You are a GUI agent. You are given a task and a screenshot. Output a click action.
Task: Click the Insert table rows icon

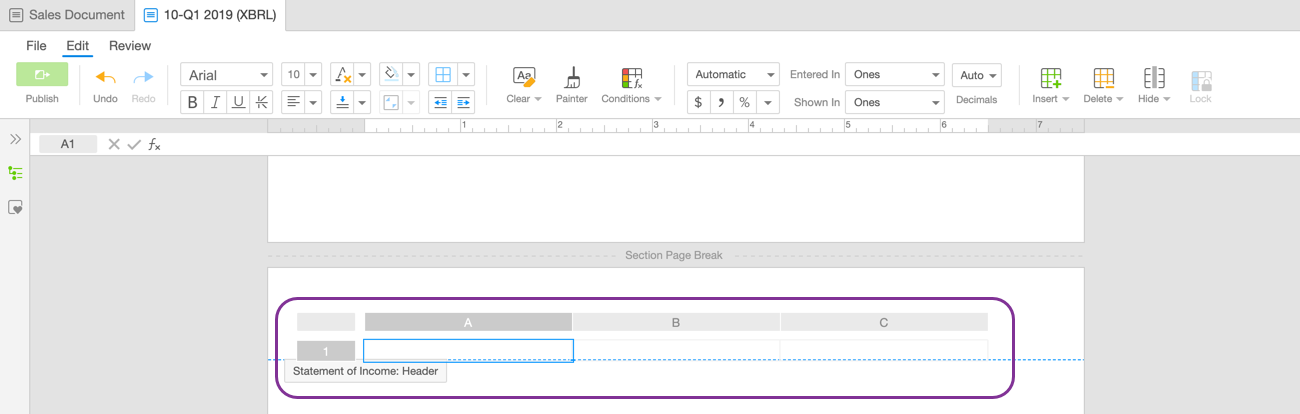coord(1050,77)
